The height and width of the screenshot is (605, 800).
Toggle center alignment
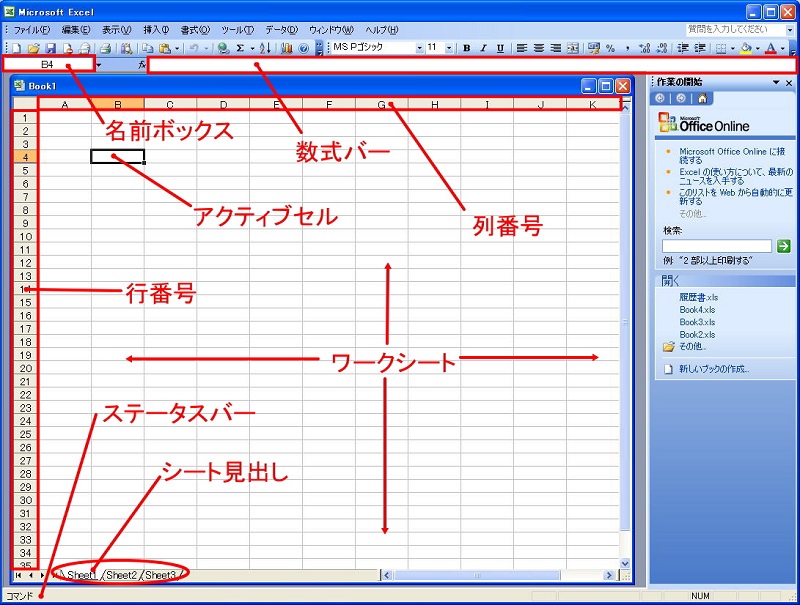[539, 48]
